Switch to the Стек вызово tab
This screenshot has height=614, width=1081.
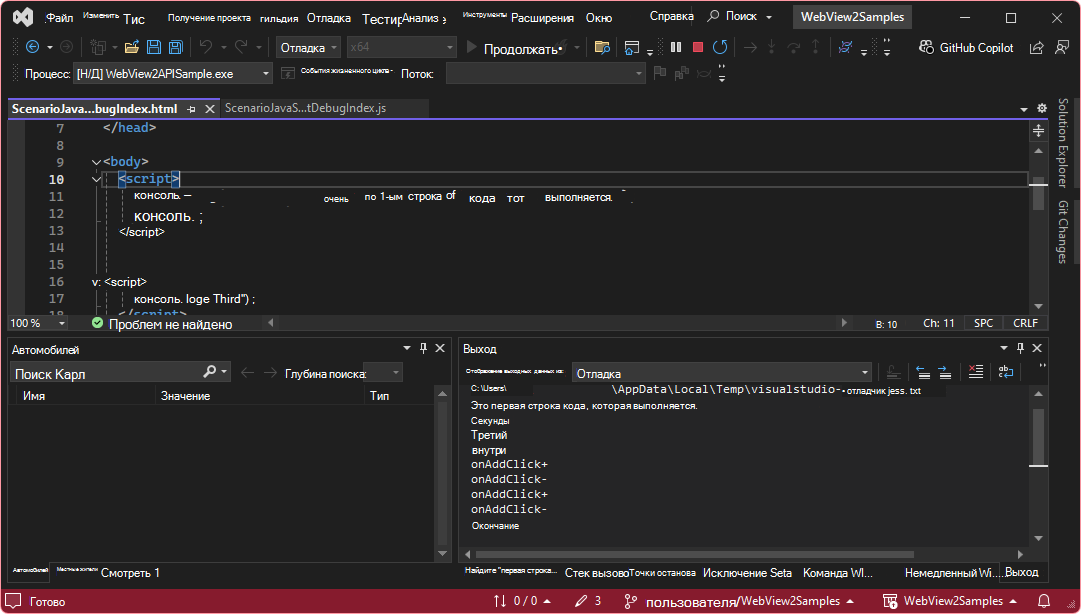[x=596, y=573]
